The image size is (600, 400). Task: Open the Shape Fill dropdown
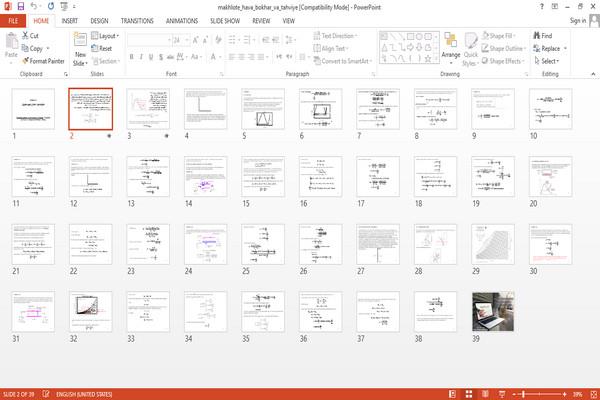[x=499, y=36]
